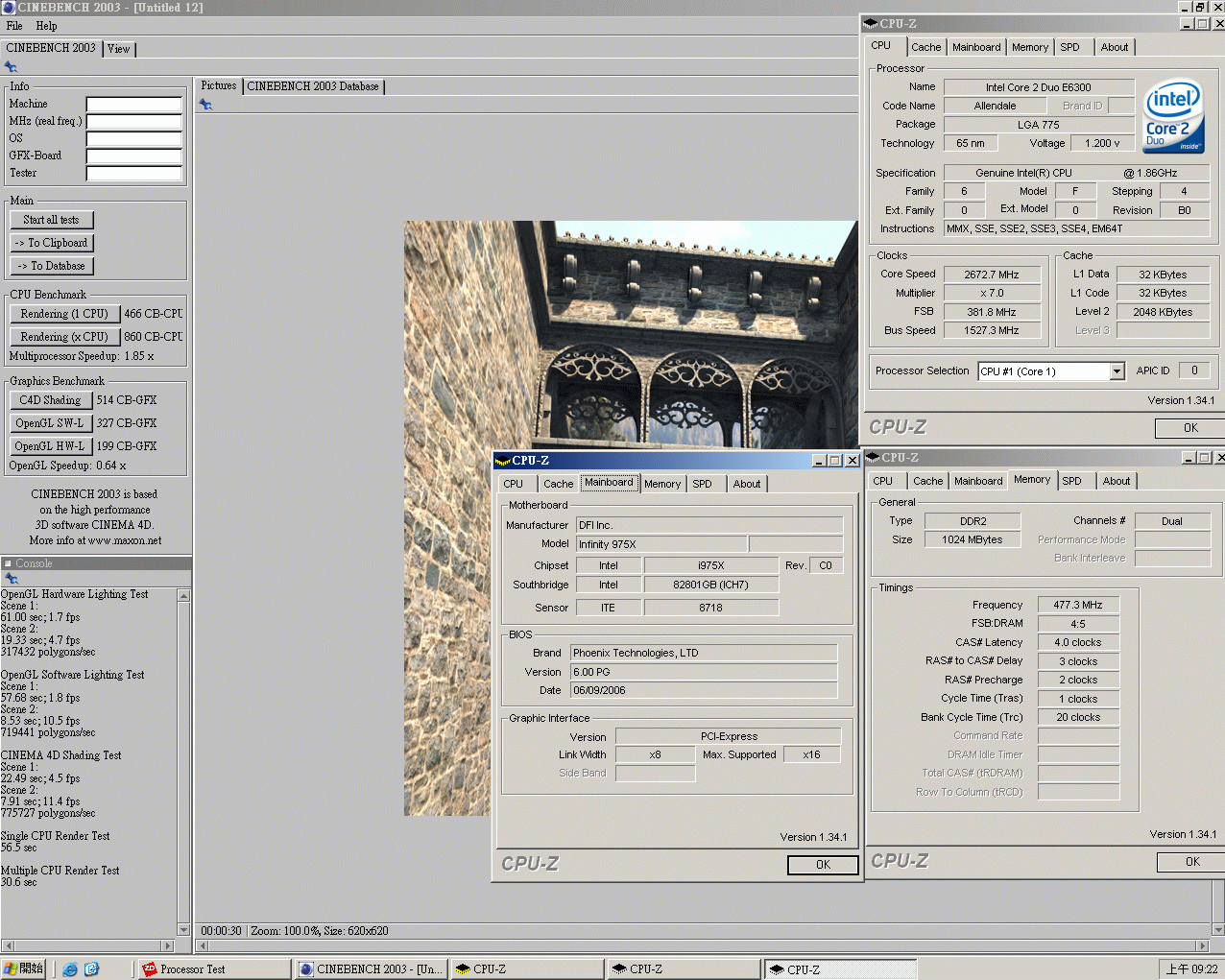Image resolution: width=1225 pixels, height=980 pixels.
Task: Open Cache tab in top CPU-Z window
Action: click(925, 47)
